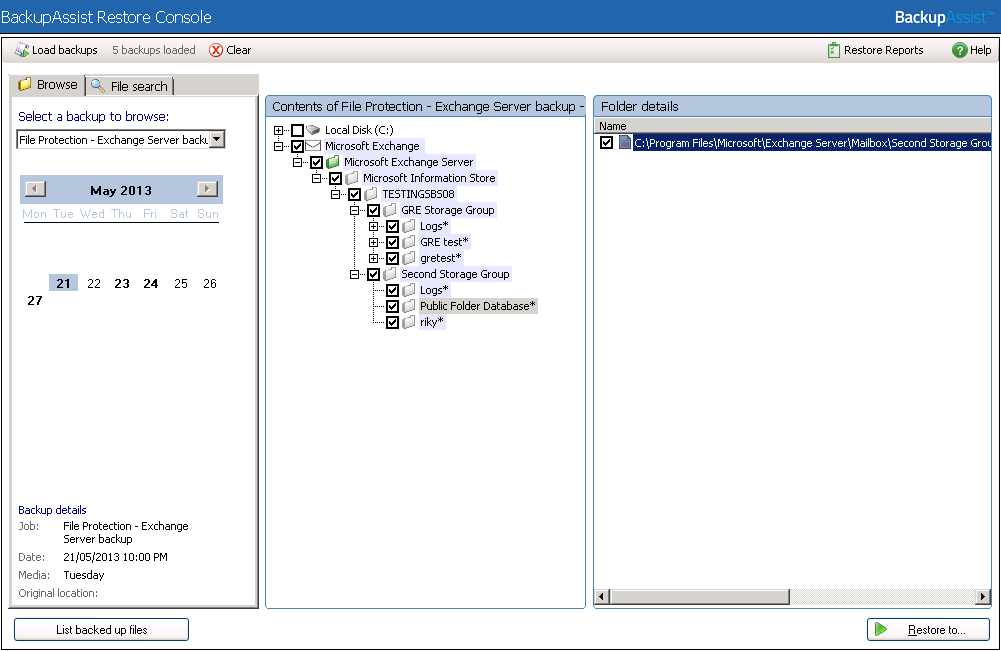Click the GRE test* folder icon
The width and height of the screenshot is (1001, 651).
[409, 242]
